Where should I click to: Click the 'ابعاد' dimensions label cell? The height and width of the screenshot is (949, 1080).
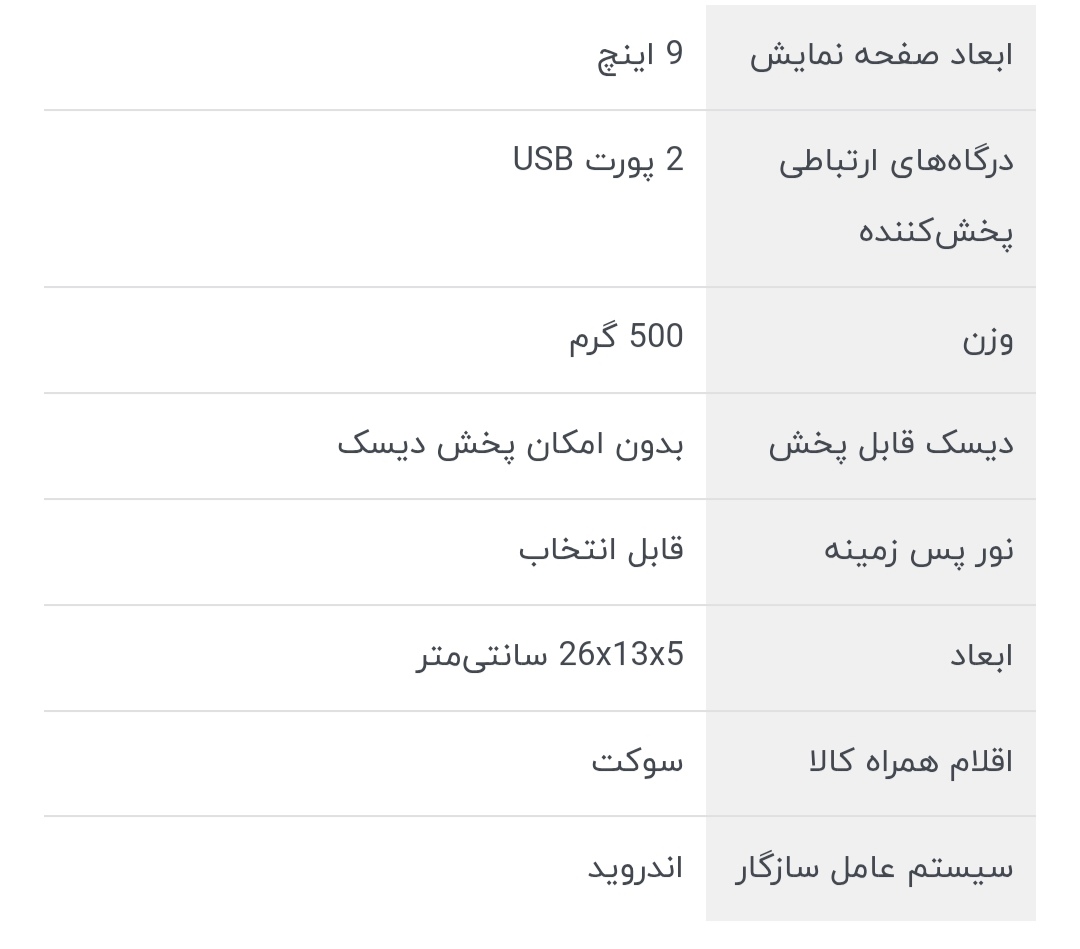(x=981, y=656)
